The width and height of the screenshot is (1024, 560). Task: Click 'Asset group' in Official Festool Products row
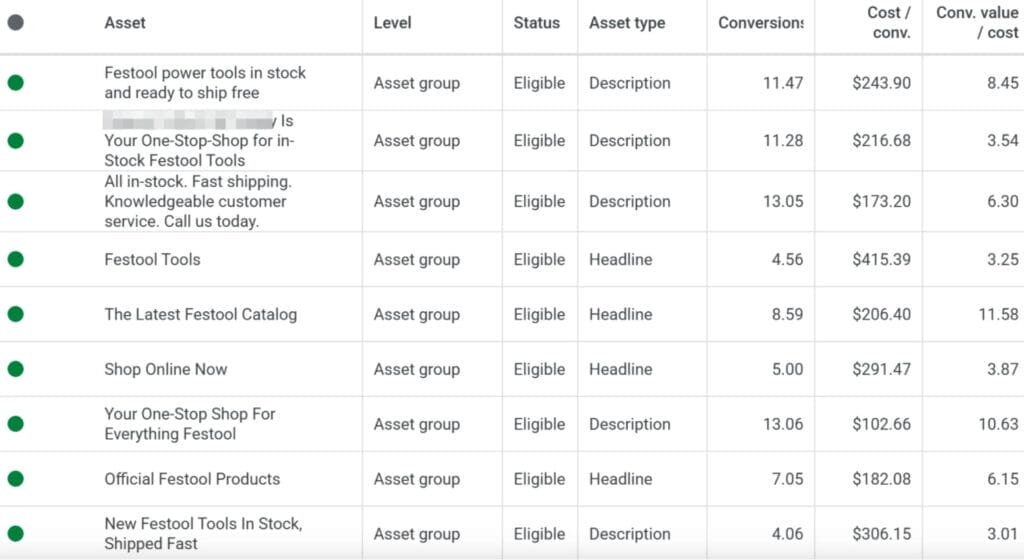(x=417, y=478)
